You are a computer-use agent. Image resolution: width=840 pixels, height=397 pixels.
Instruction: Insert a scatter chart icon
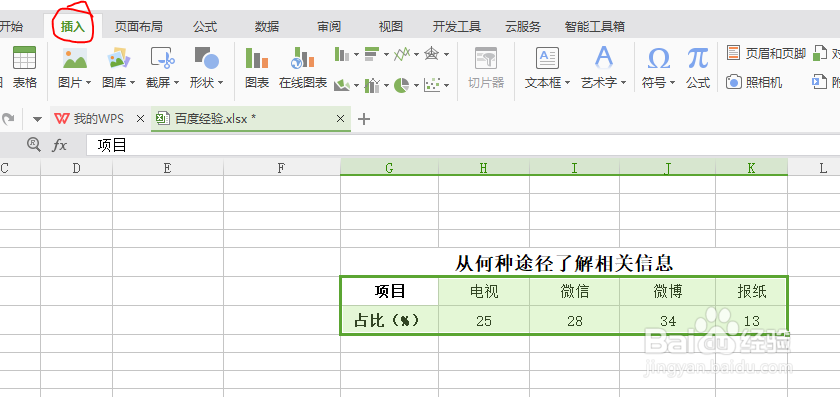tap(432, 85)
